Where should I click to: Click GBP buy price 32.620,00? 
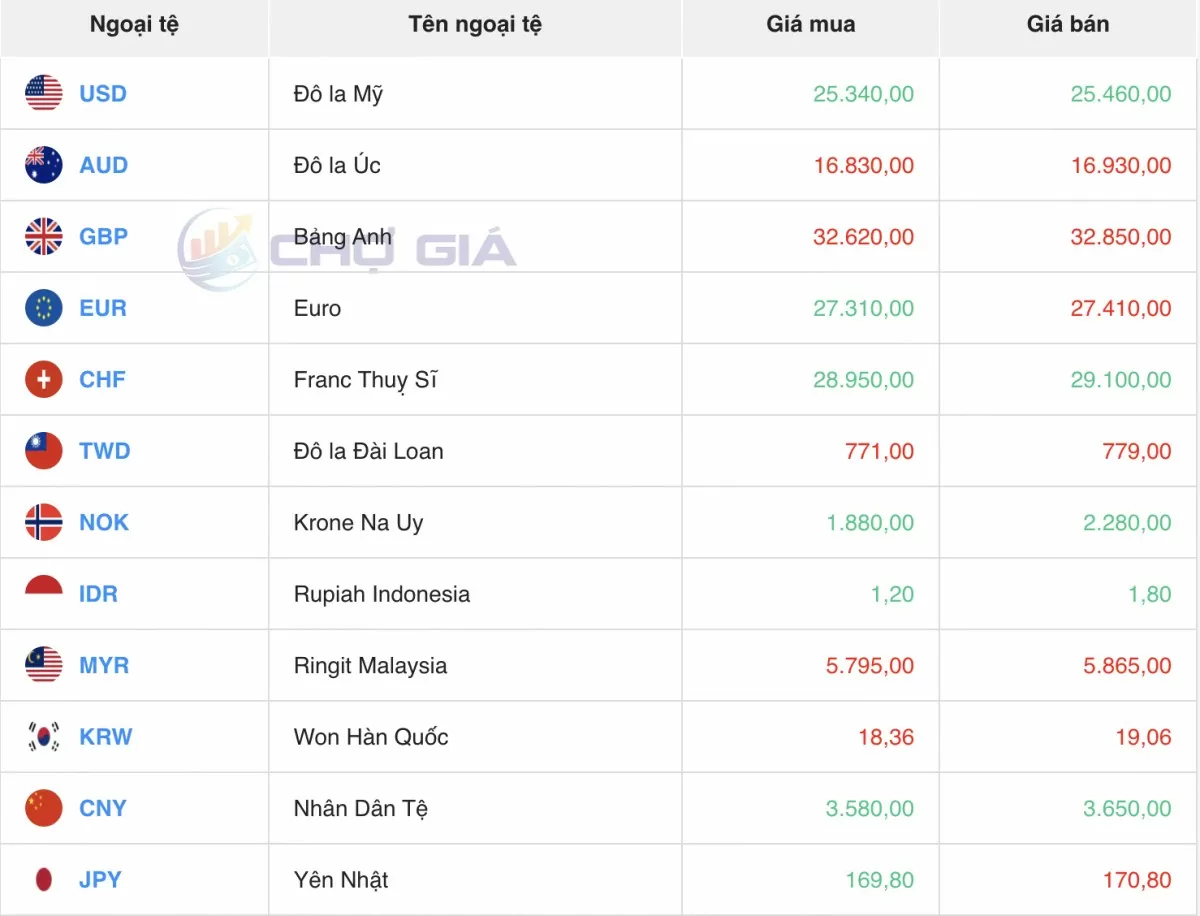864,237
